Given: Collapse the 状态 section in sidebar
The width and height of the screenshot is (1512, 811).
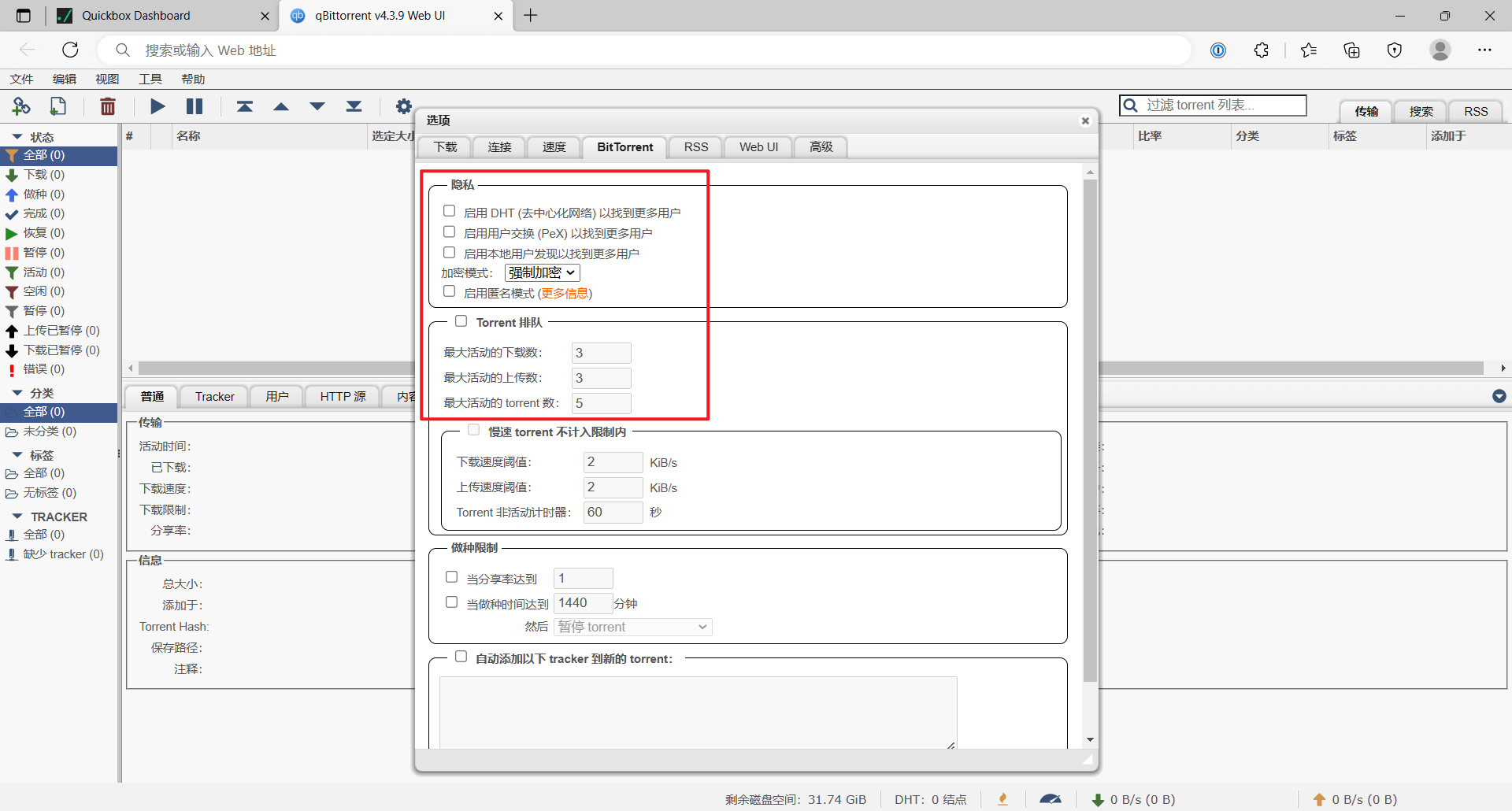Looking at the screenshot, I should click(x=17, y=137).
